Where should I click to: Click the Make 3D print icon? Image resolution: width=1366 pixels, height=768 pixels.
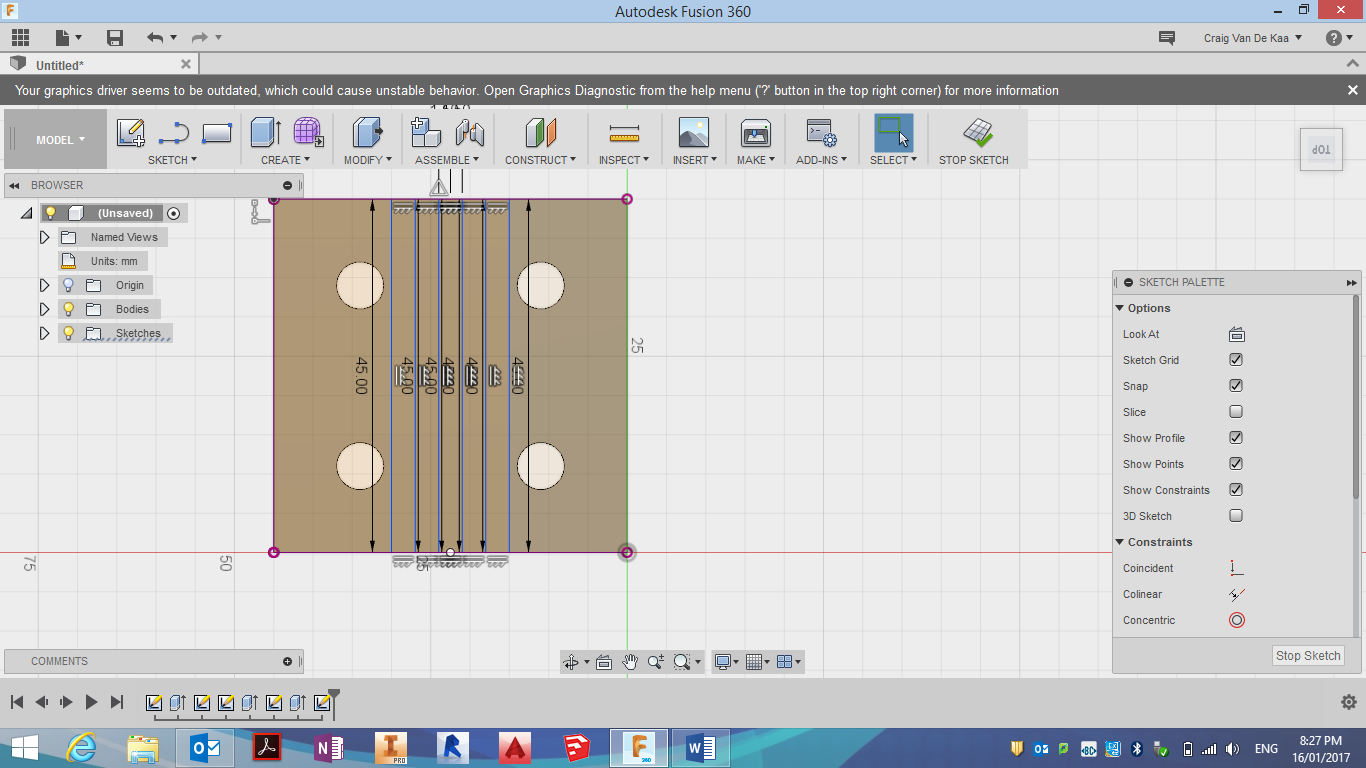(x=755, y=132)
